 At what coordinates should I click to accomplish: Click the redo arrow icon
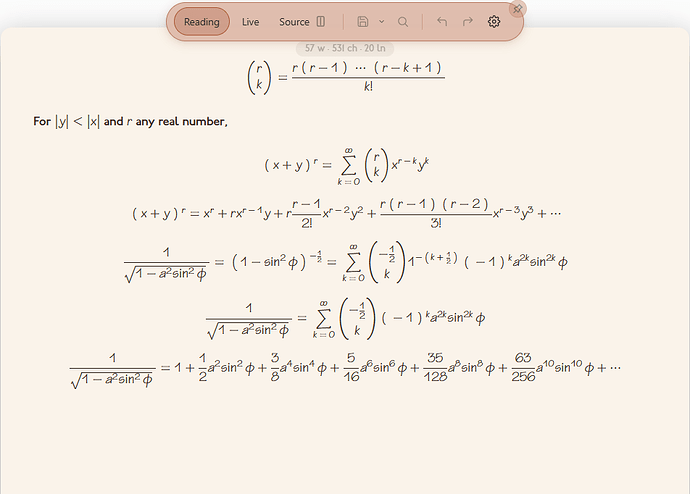[x=467, y=22]
